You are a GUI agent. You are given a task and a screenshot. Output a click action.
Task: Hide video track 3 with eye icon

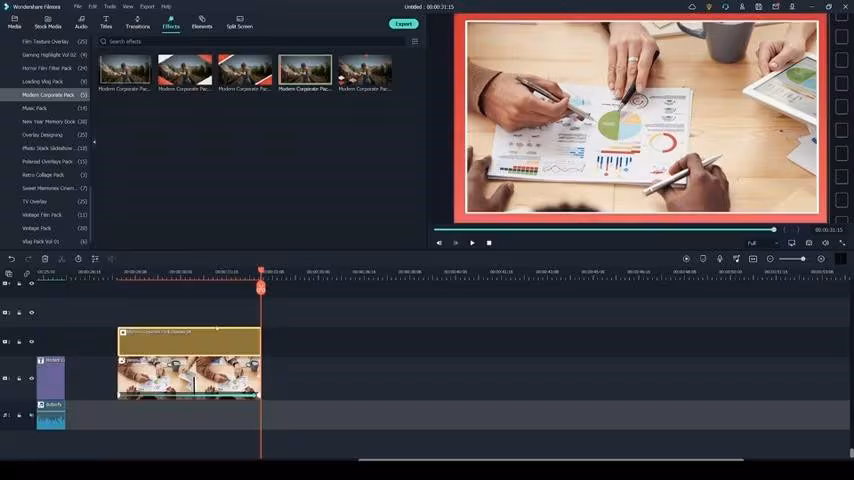pyautogui.click(x=32, y=313)
